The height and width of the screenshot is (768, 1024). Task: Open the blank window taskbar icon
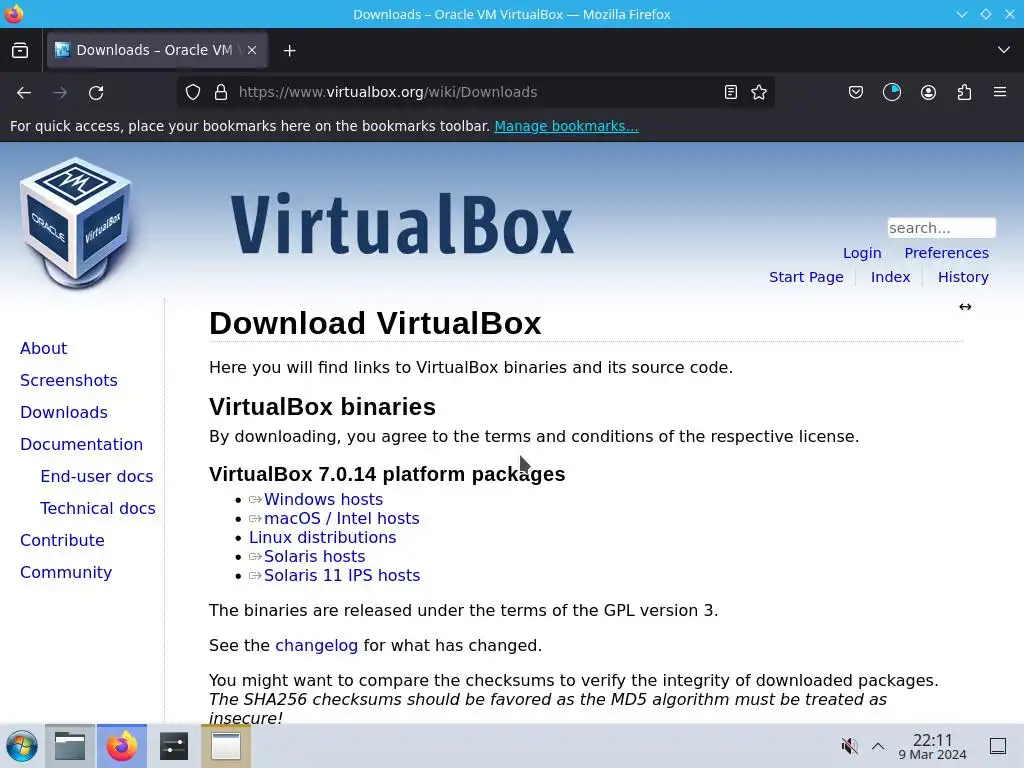(226, 746)
